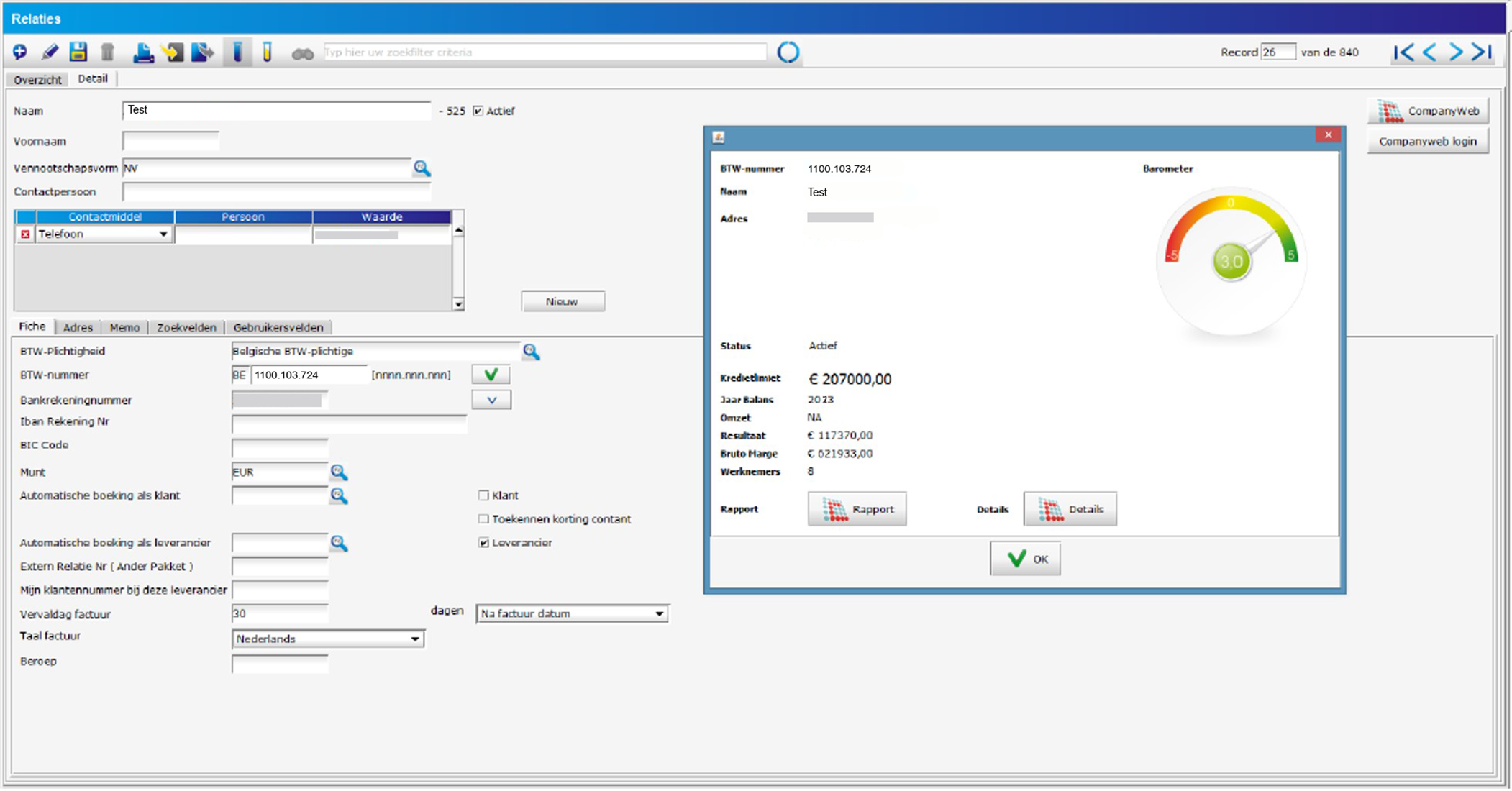Toggle the Leverancier checkbox
Image resolution: width=1512 pixels, height=791 pixels.
click(x=483, y=543)
